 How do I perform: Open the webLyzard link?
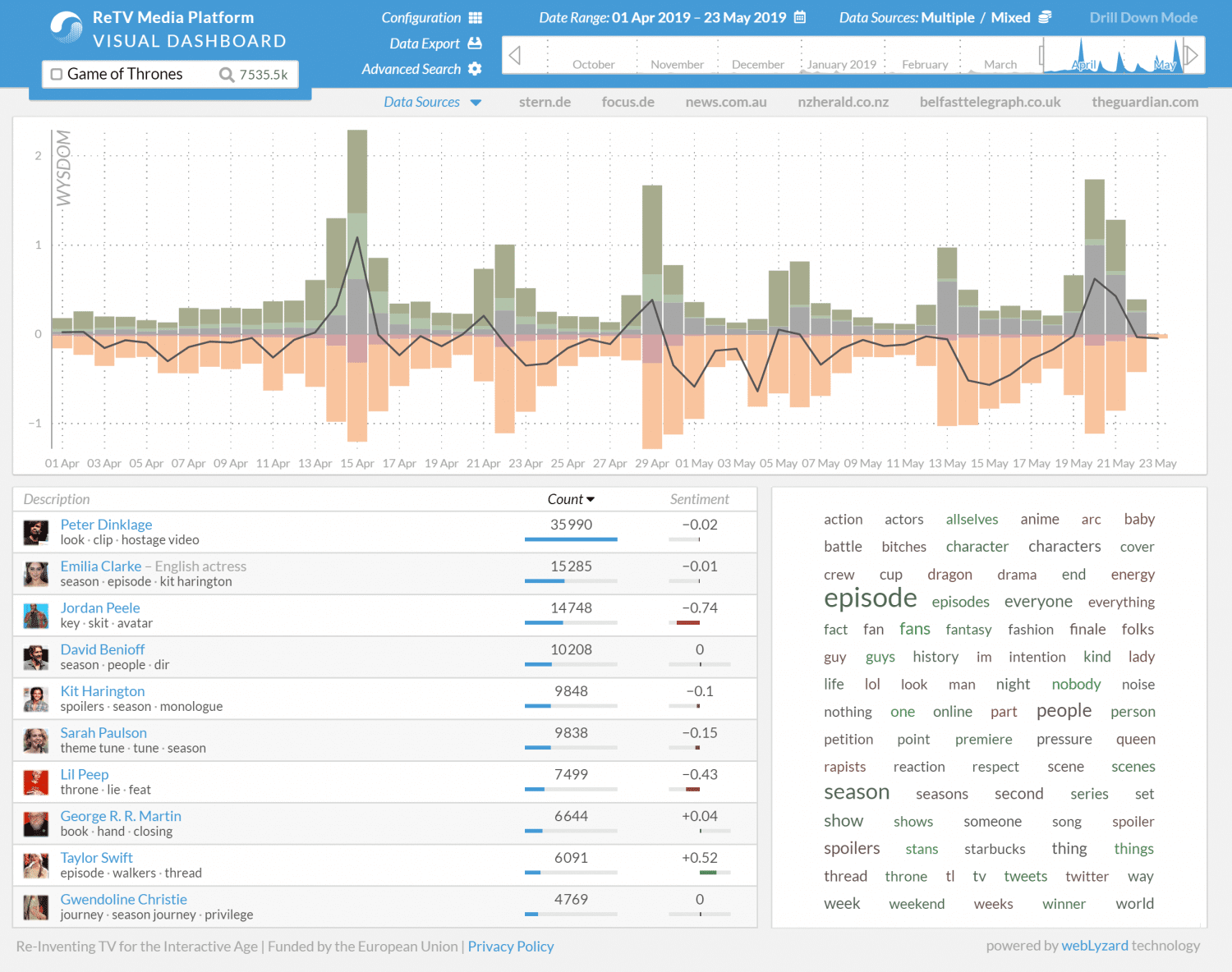point(1095,946)
